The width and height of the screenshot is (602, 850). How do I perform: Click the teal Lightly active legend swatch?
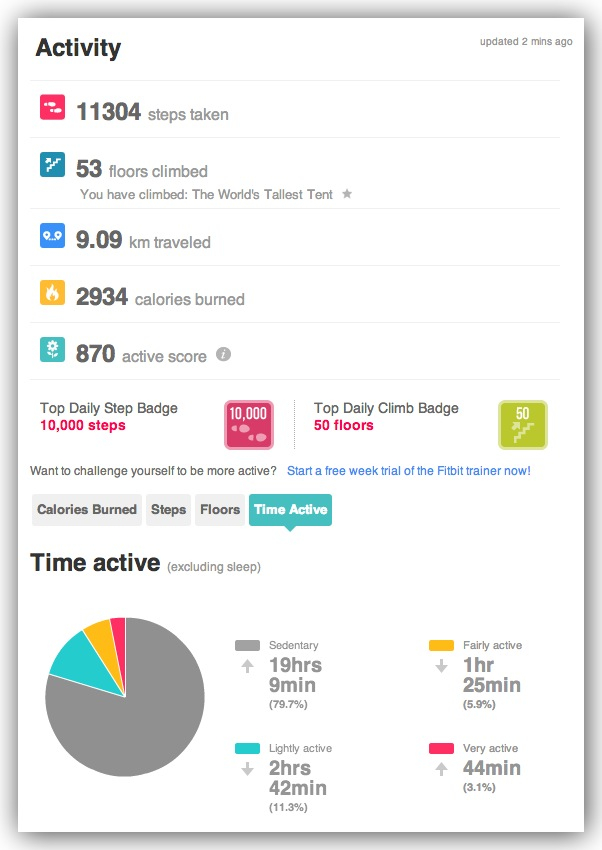[247, 748]
